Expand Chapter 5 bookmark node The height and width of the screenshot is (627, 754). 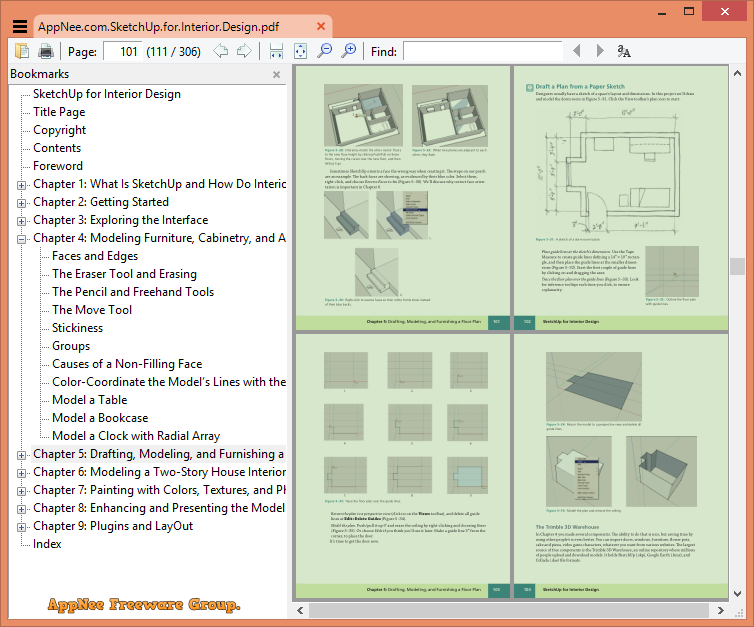[x=21, y=455]
